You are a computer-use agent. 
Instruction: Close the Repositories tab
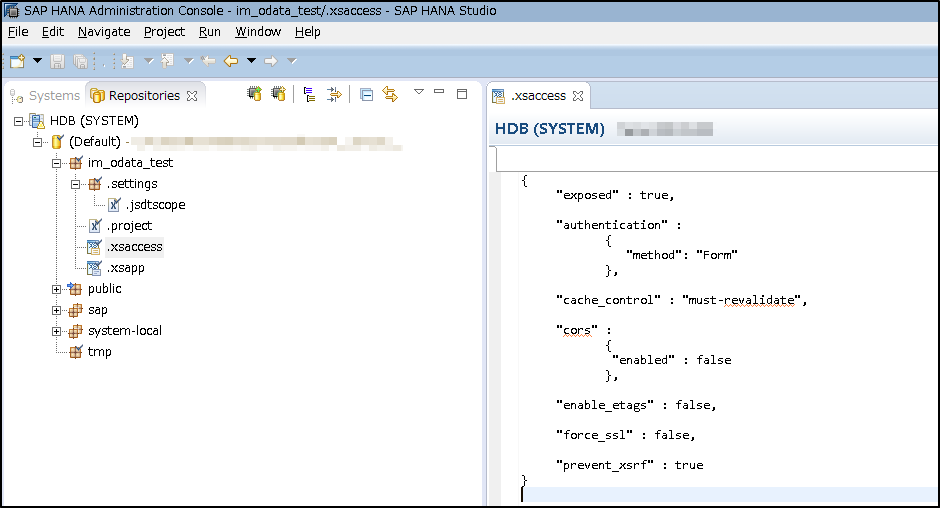coord(192,96)
